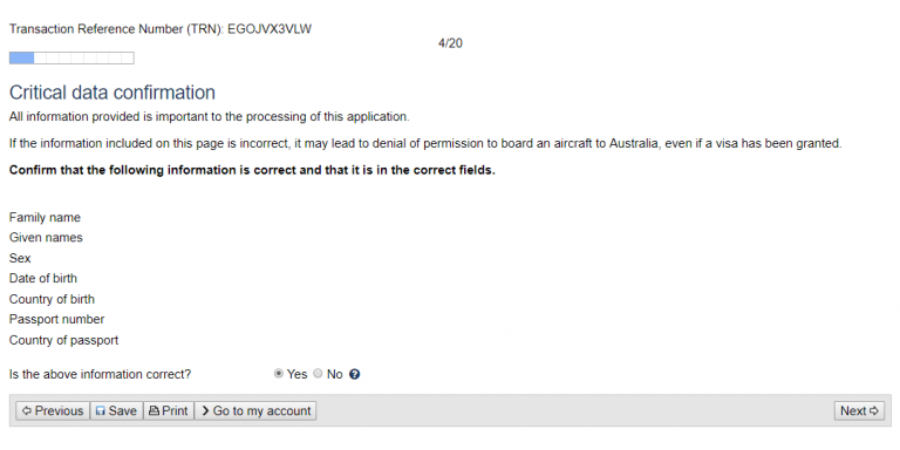Select No for information correct
Screen dimensions: 900x450
click(x=318, y=374)
